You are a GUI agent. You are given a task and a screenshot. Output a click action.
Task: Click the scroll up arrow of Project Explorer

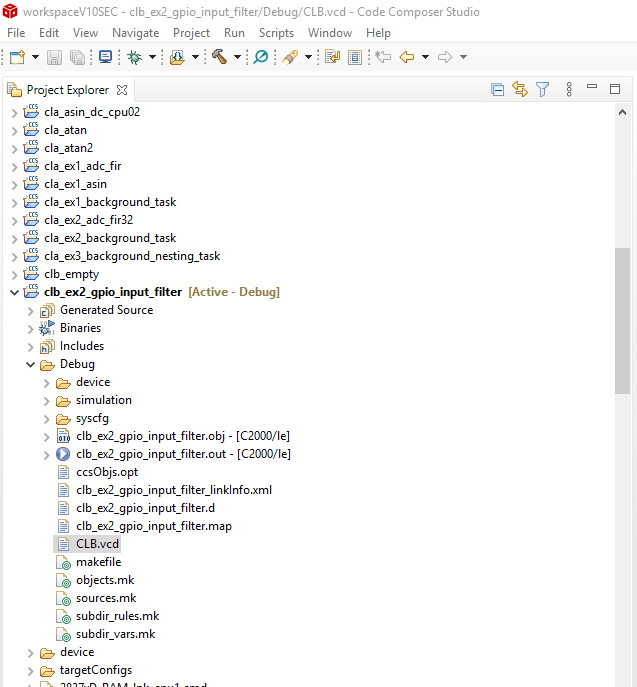tap(622, 113)
